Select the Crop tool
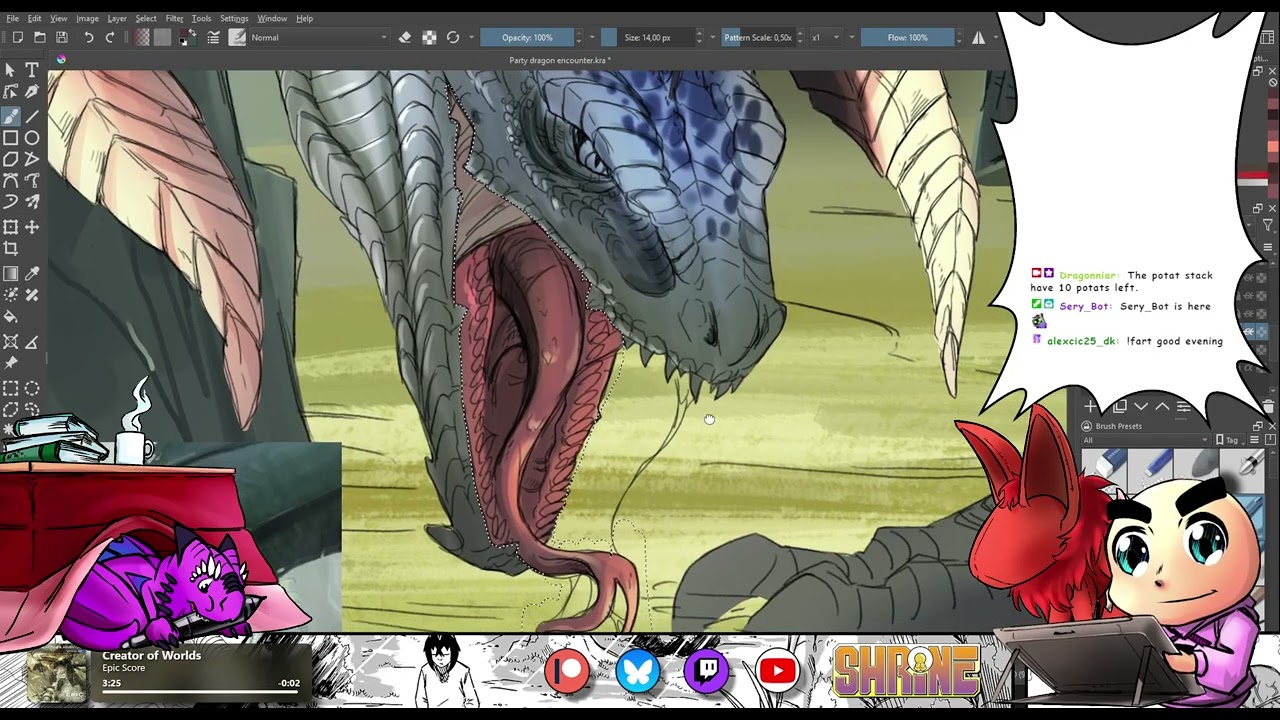Image resolution: width=1280 pixels, height=720 pixels. [x=10, y=249]
